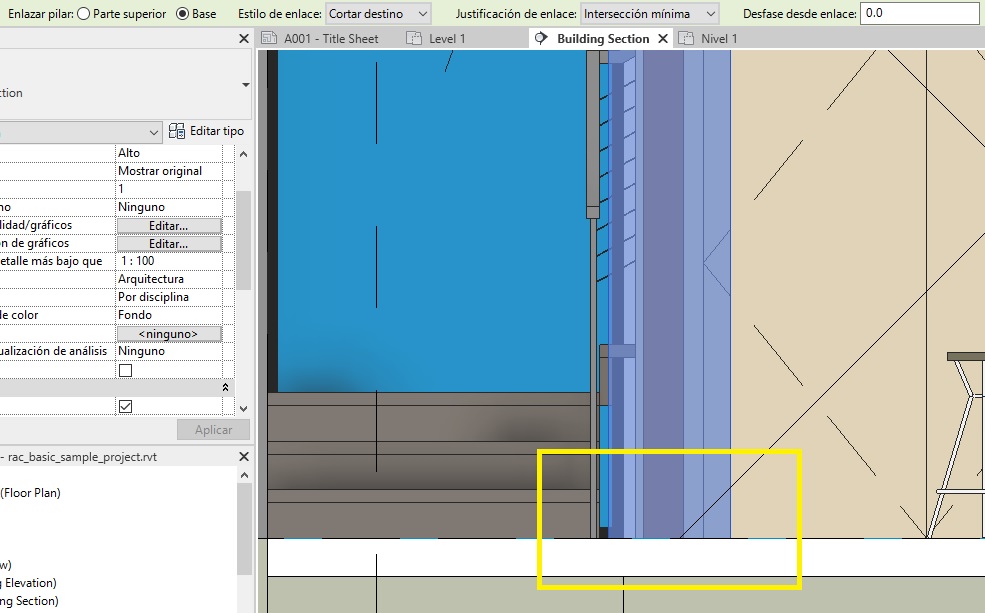Click the Editar tipo icon button
The width and height of the screenshot is (985, 613).
pyautogui.click(x=177, y=131)
